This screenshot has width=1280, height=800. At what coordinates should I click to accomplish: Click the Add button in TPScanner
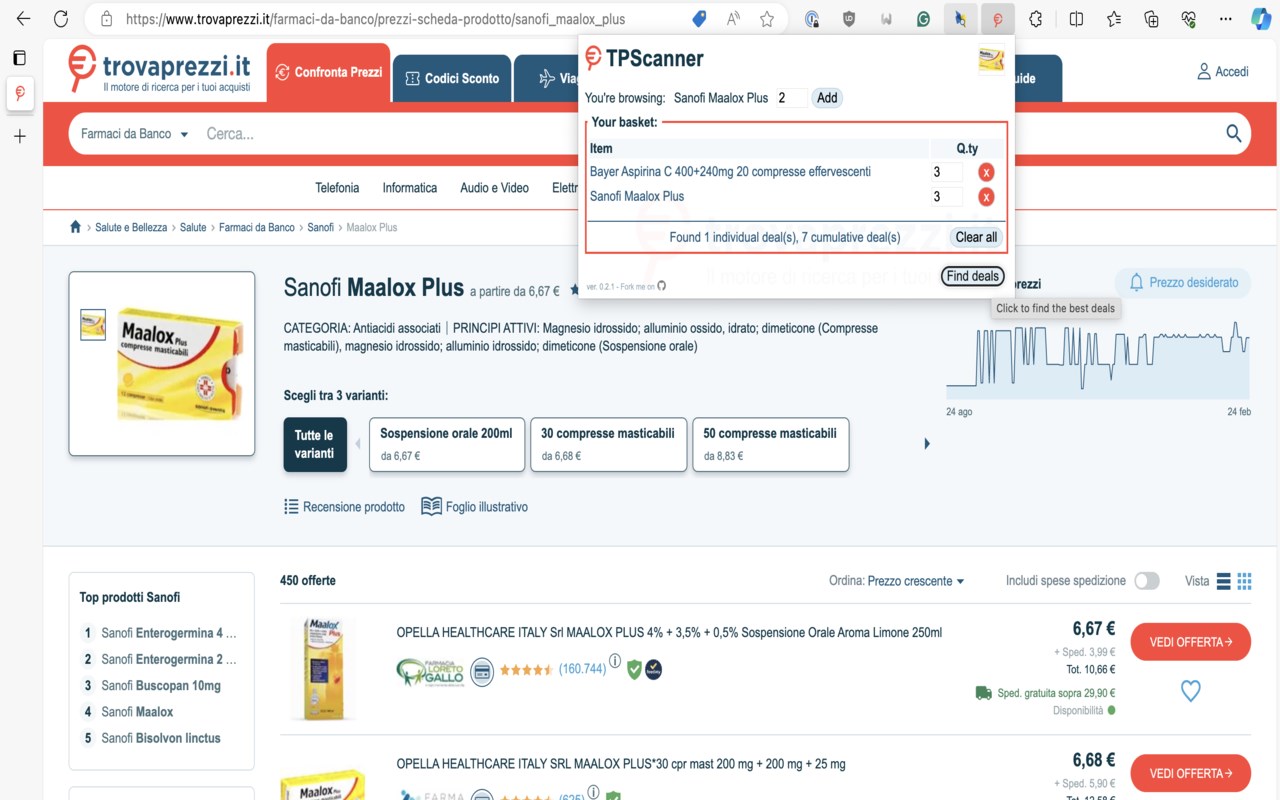pos(827,98)
